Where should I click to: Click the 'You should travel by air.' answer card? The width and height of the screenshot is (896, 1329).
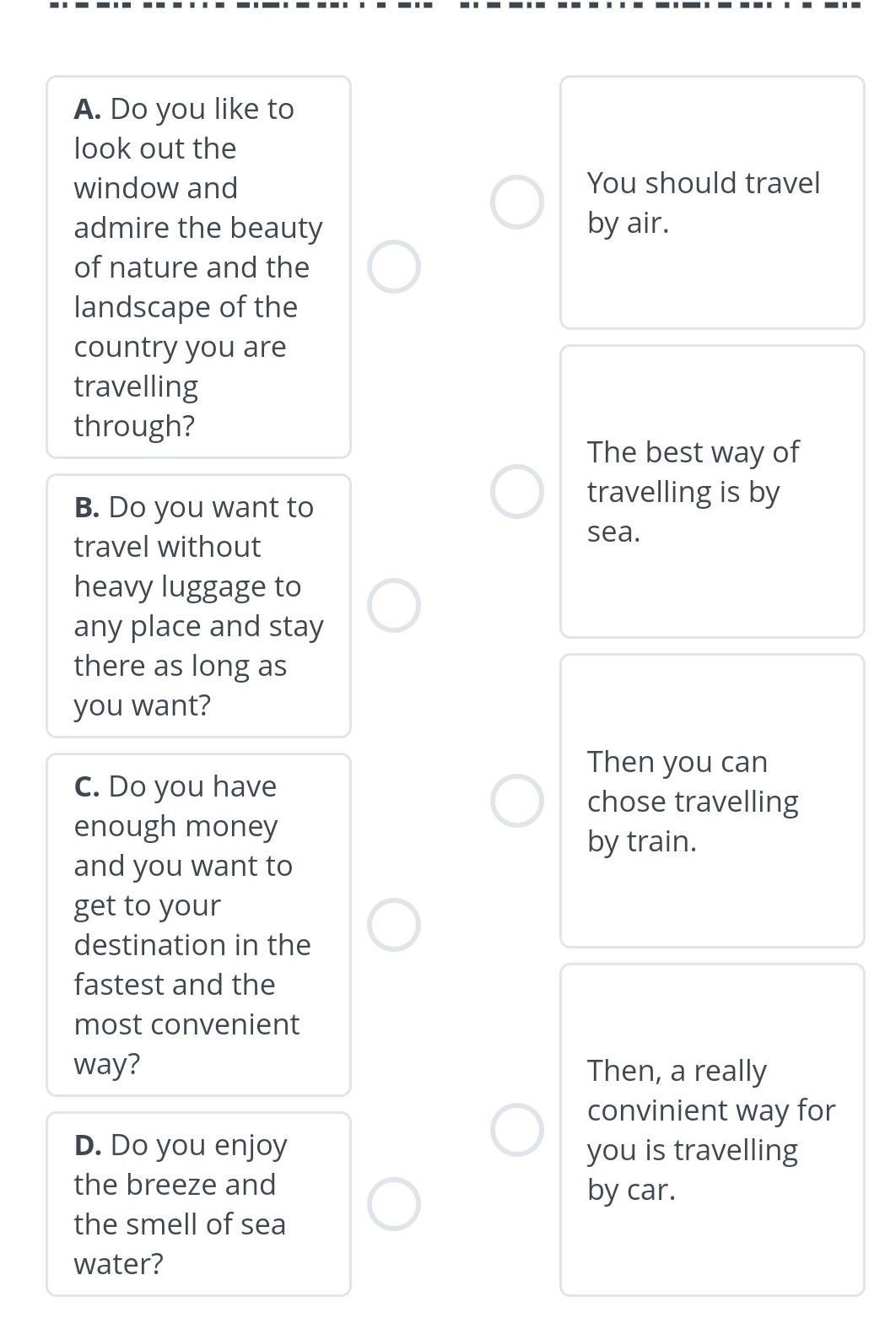712,203
